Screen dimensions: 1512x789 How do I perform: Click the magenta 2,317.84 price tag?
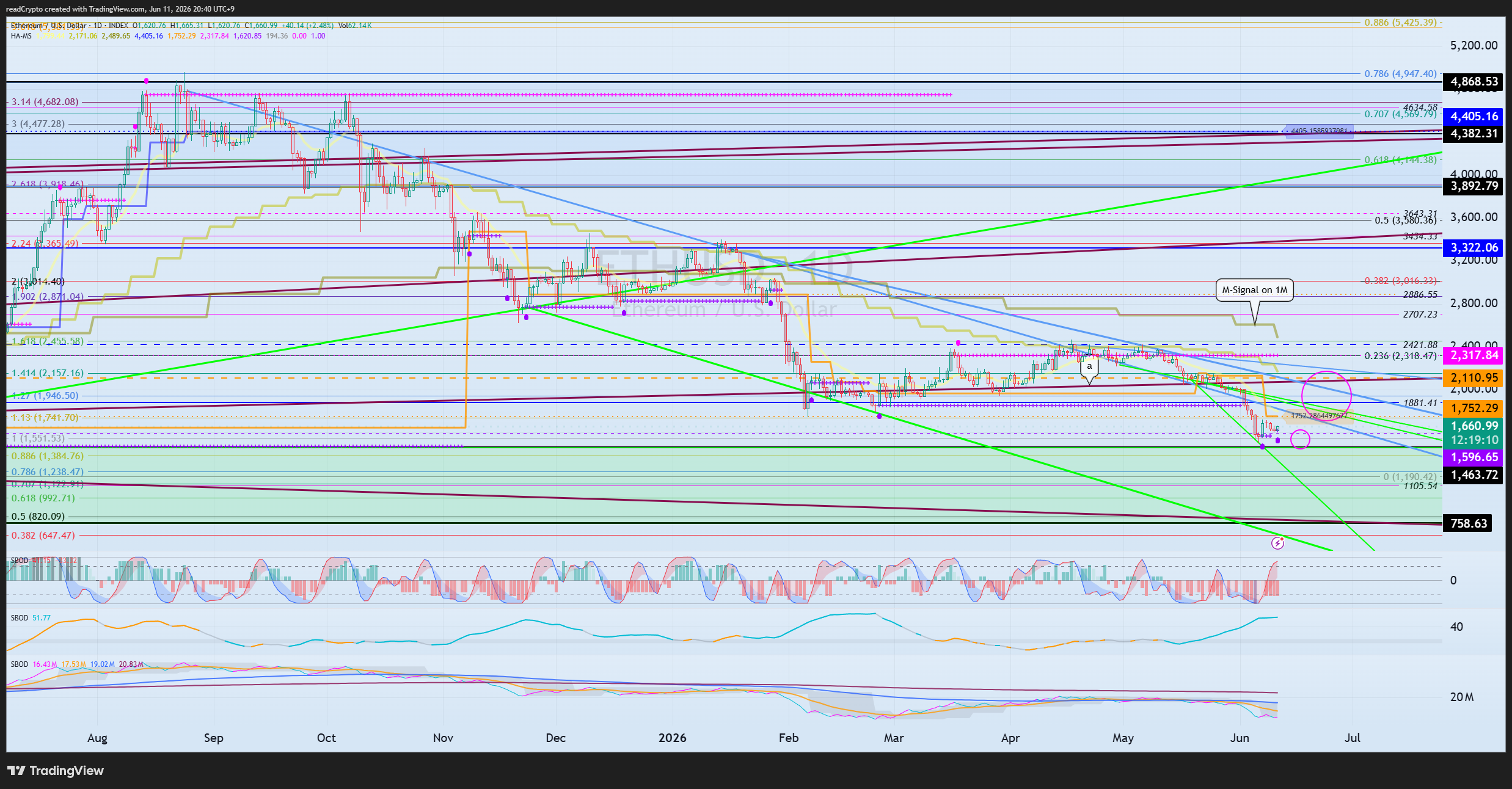1474,355
